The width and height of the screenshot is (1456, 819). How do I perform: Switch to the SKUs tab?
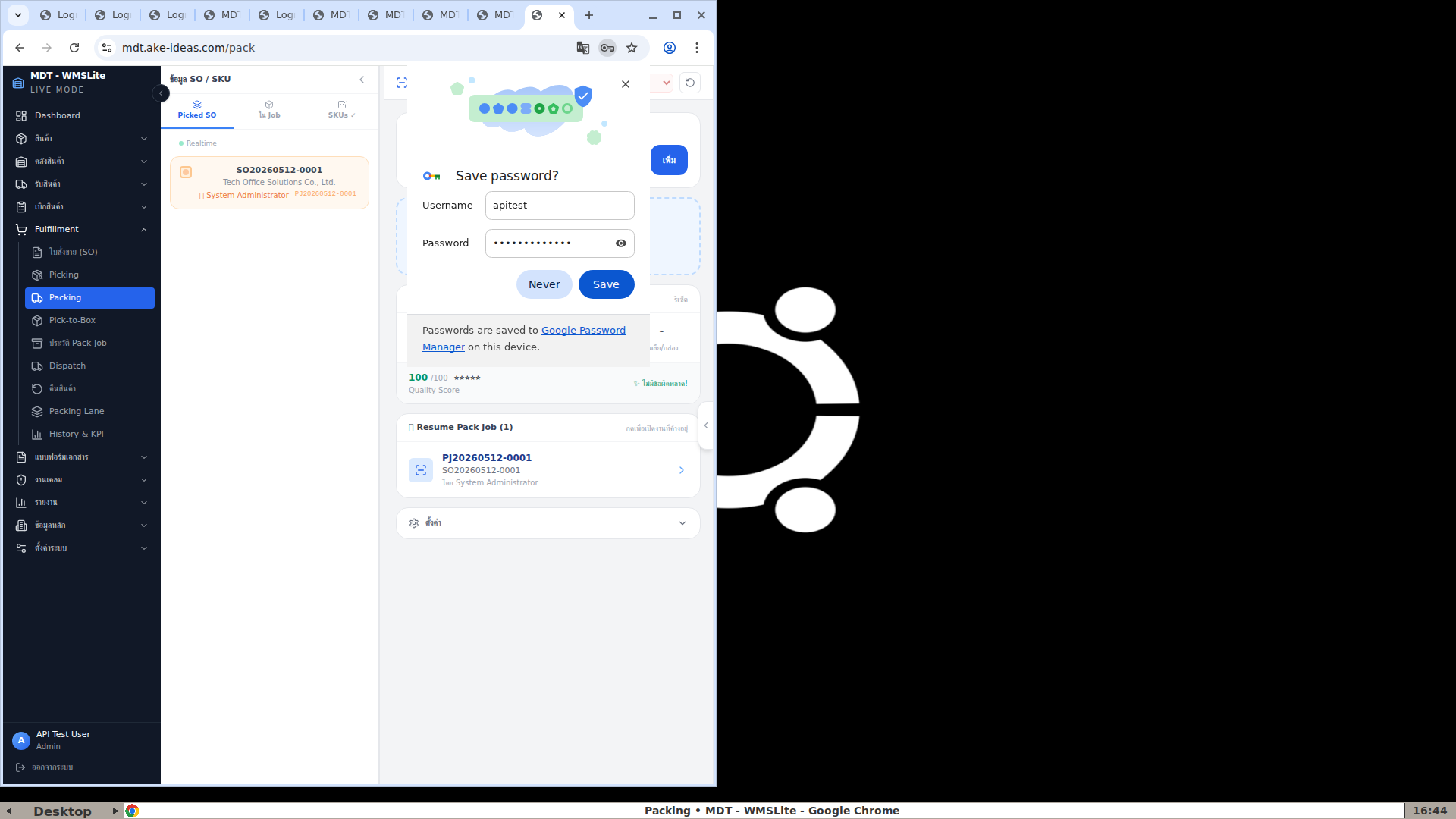pyautogui.click(x=341, y=110)
